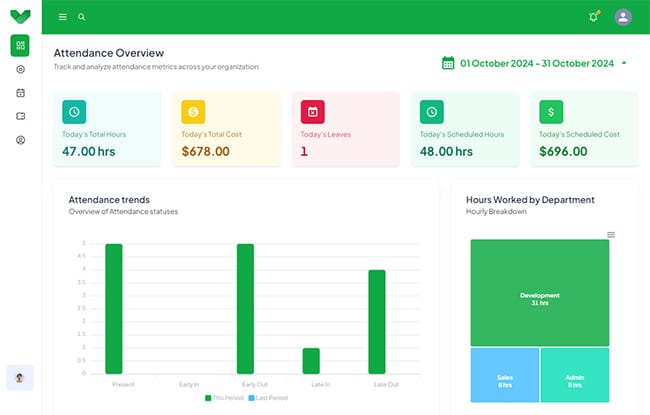
Task: Click the green app logo
Action: pos(20,17)
